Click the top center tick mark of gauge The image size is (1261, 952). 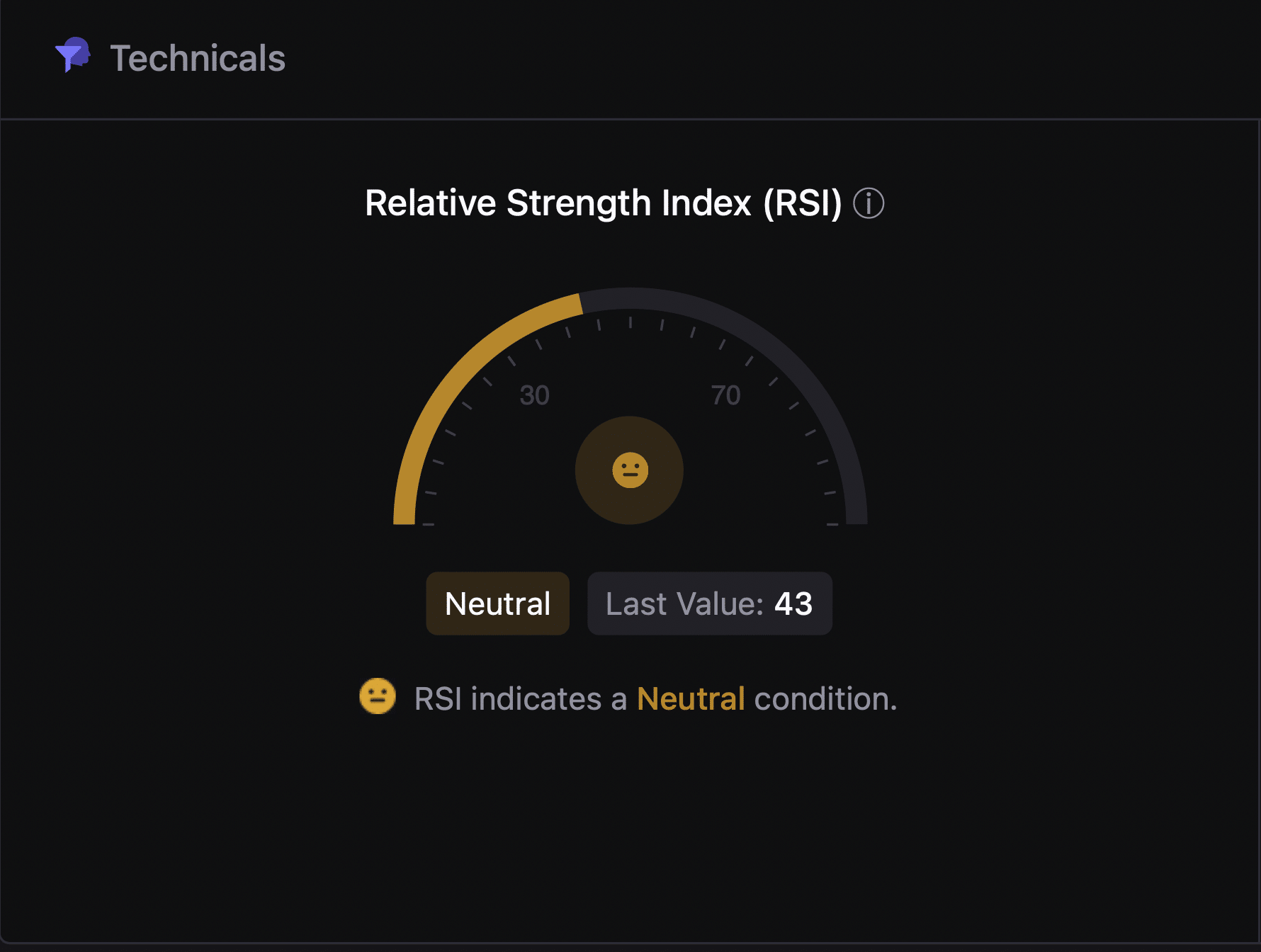[630, 322]
